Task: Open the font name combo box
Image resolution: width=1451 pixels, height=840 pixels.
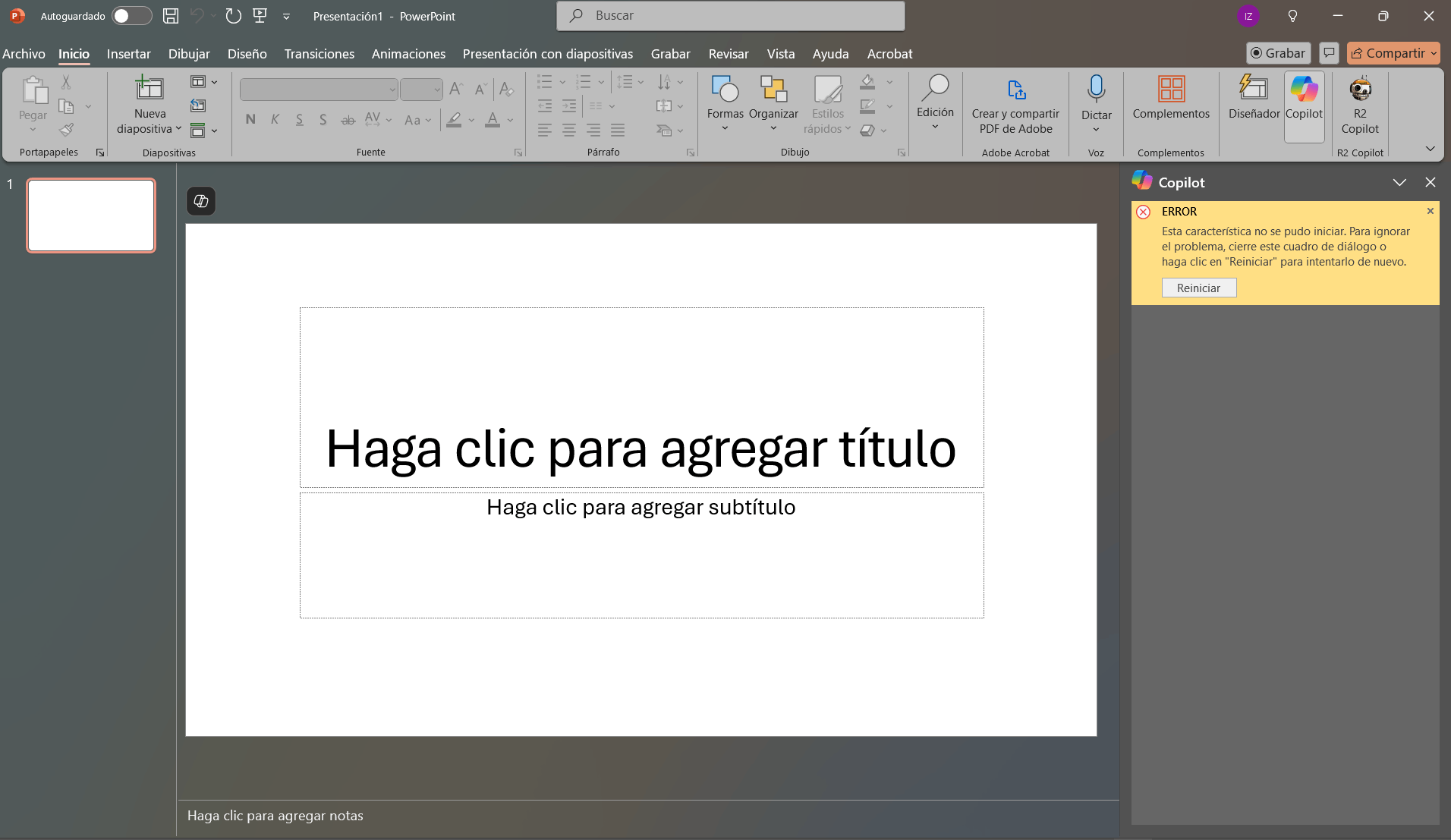Action: [319, 90]
